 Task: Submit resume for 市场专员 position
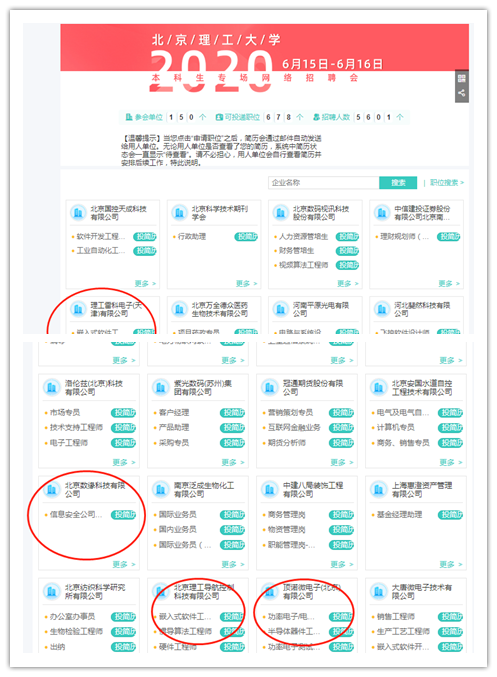tap(123, 413)
